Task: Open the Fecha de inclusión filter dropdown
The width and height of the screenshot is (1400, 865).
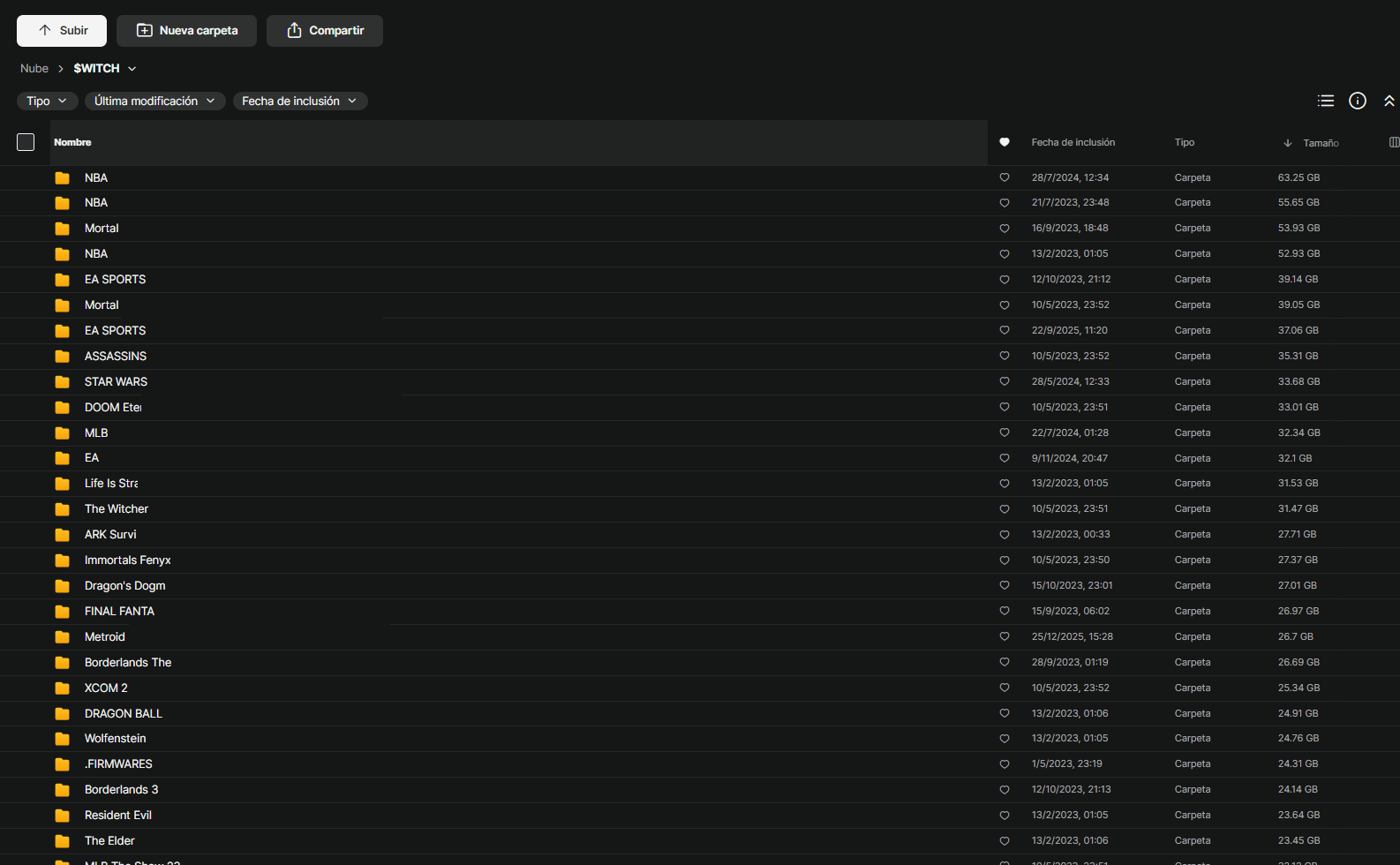Action: [300, 101]
